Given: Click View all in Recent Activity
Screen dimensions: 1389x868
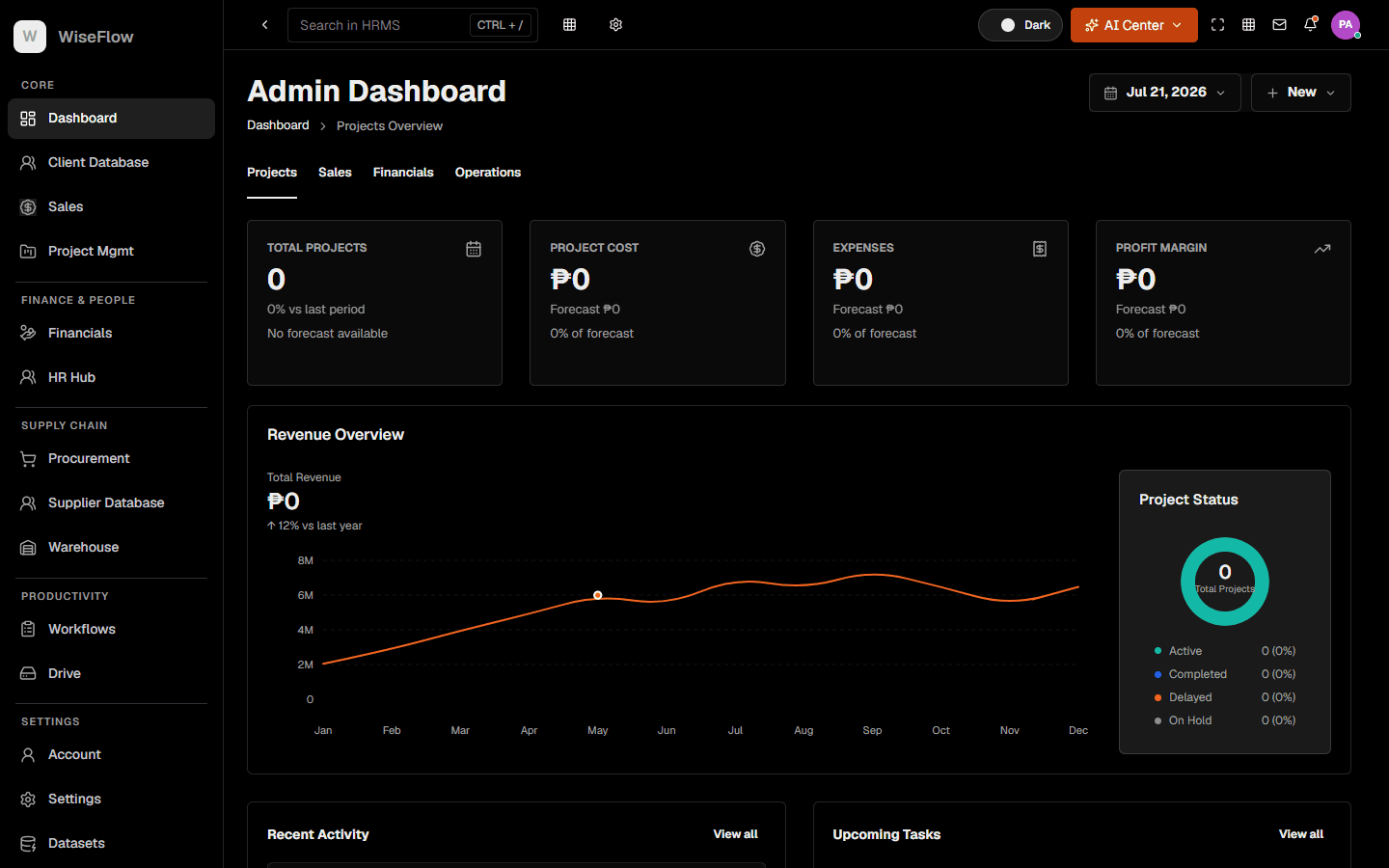Looking at the screenshot, I should pos(735,834).
